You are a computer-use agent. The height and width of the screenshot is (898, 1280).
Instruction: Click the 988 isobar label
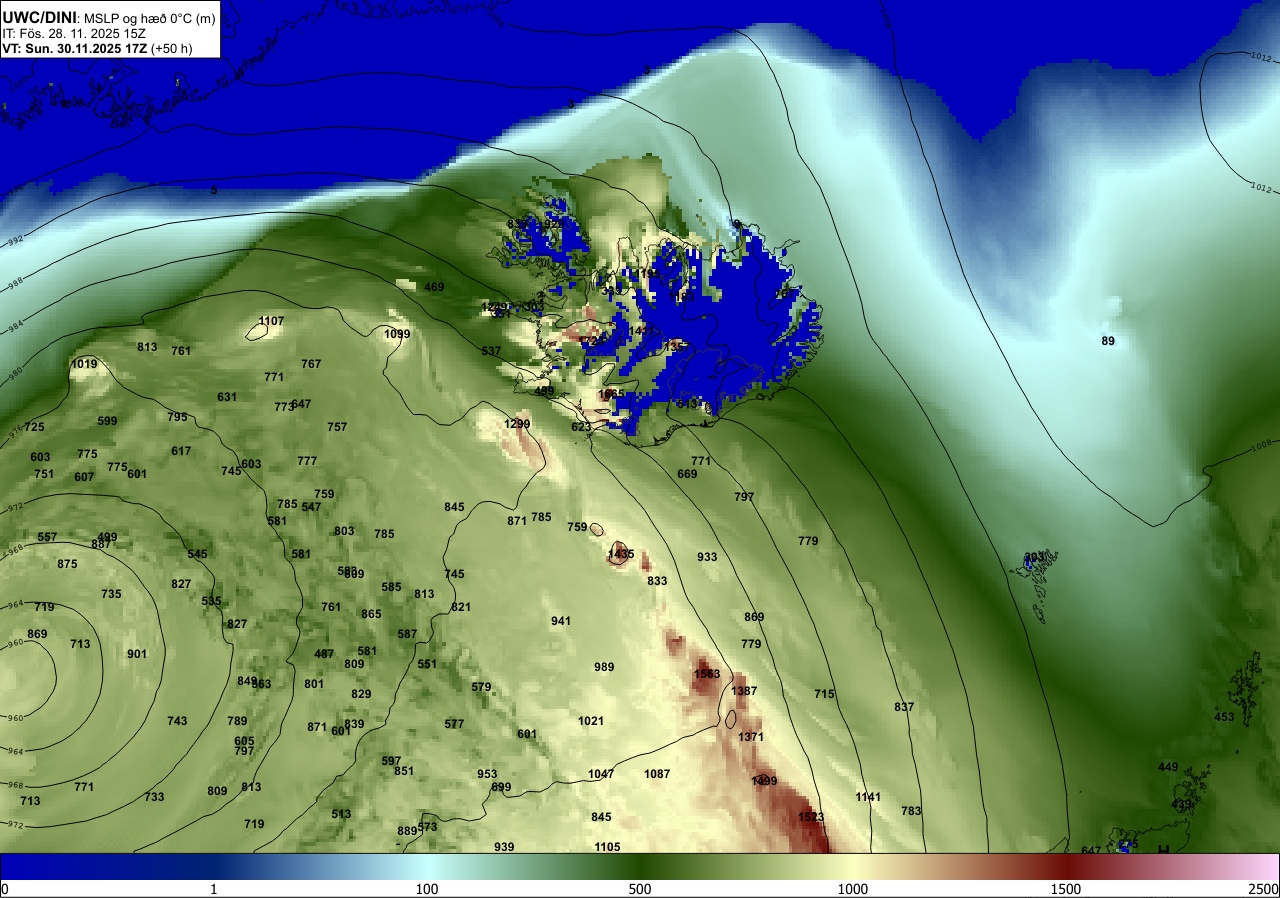pyautogui.click(x=15, y=284)
